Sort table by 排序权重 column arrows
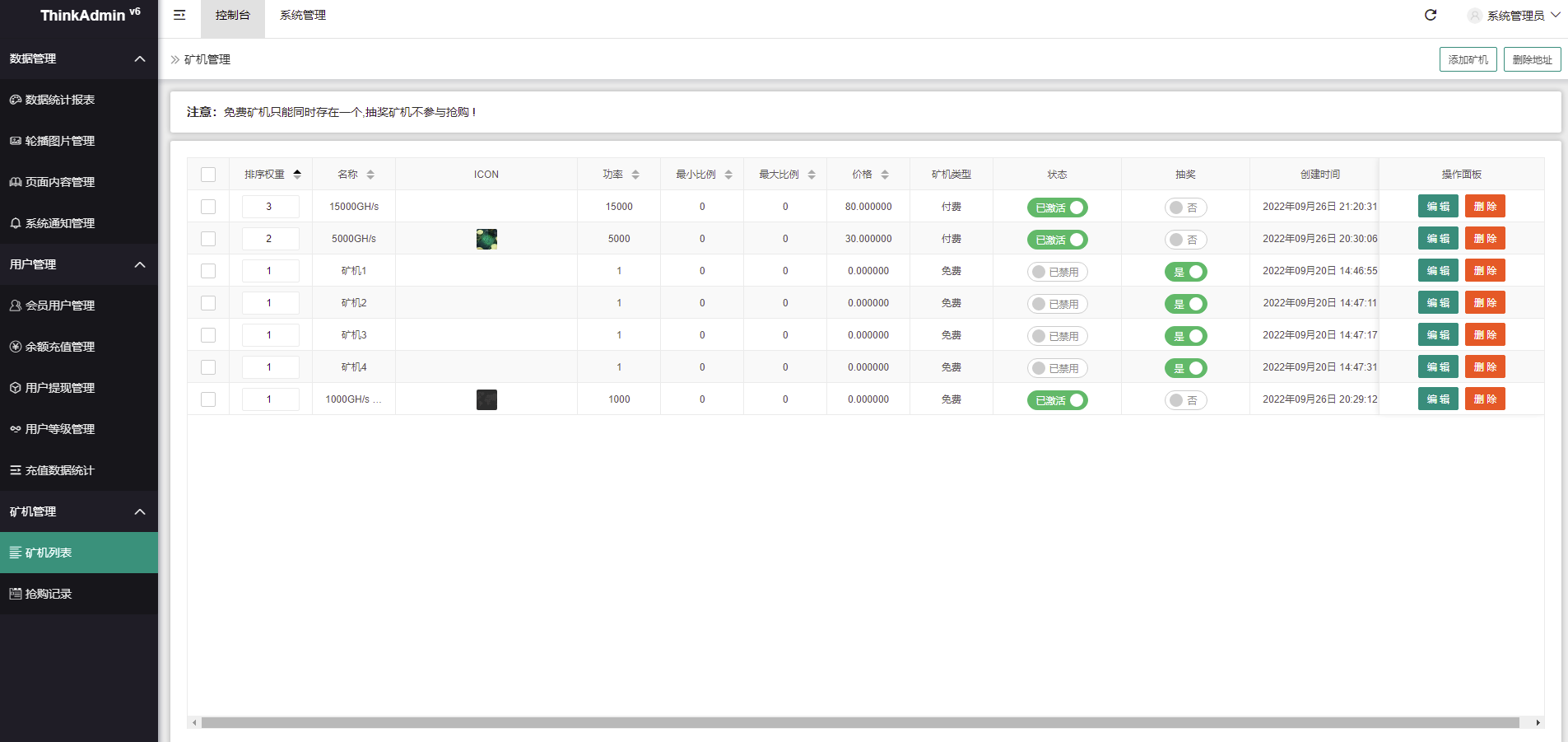1568x742 pixels. pos(297,175)
